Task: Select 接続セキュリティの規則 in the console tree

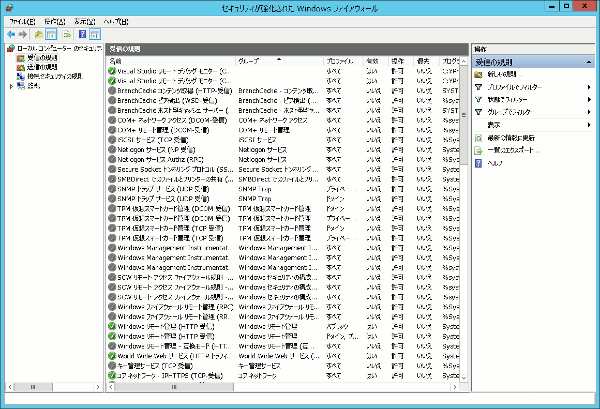Action: [55, 77]
